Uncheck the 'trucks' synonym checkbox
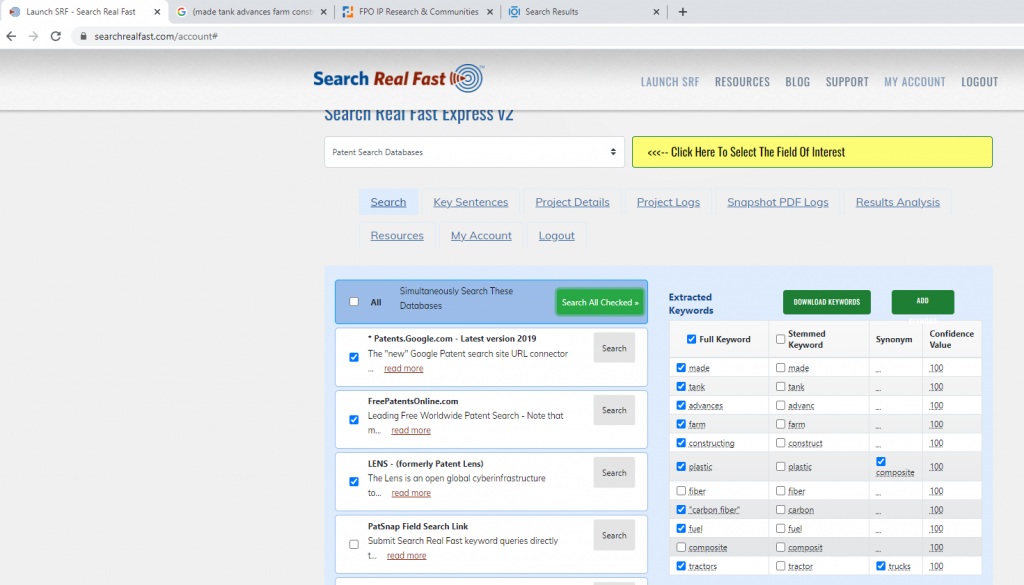The height and width of the screenshot is (585, 1024). [881, 566]
